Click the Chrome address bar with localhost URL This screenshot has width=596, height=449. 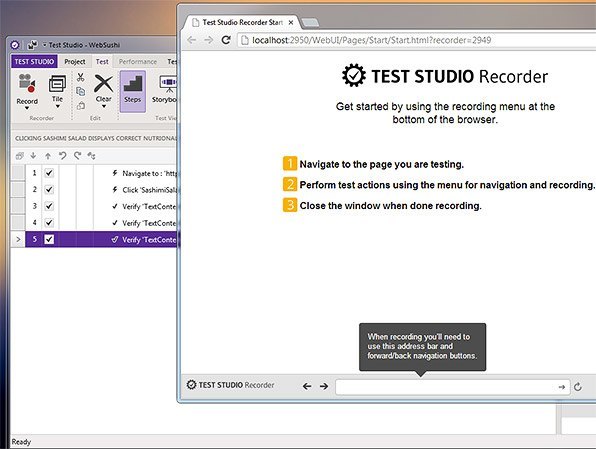tap(417, 40)
